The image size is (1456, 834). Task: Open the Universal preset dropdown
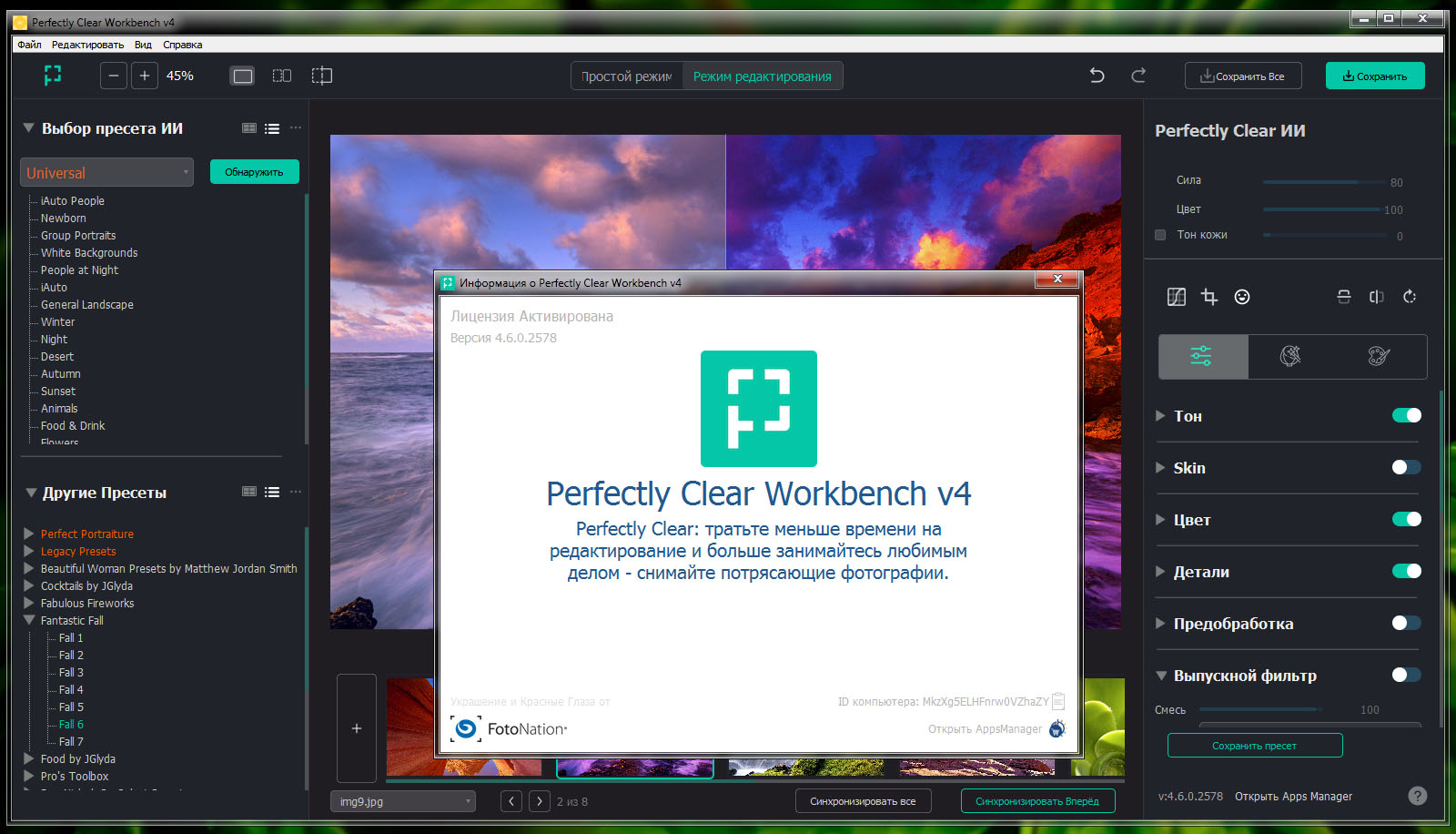point(107,172)
